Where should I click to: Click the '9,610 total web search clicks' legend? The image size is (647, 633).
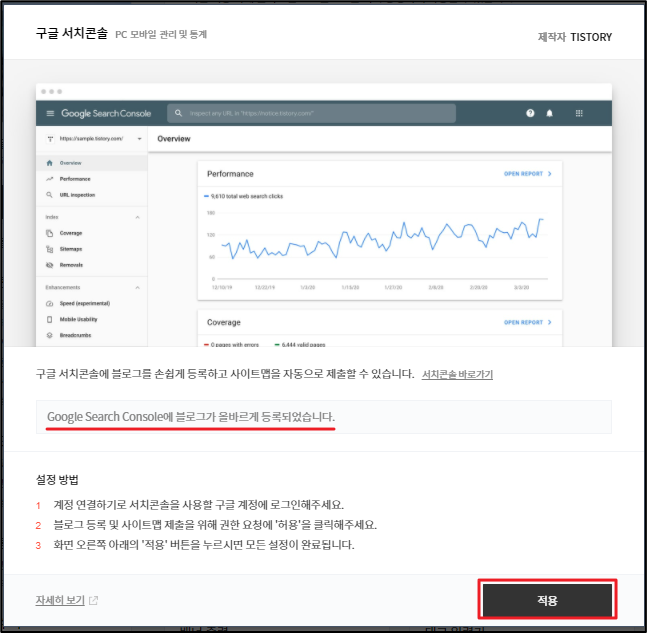tap(243, 196)
